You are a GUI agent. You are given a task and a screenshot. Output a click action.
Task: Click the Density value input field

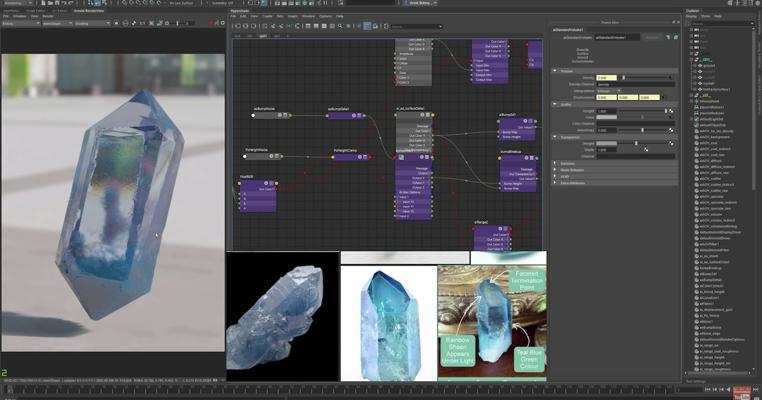[606, 78]
